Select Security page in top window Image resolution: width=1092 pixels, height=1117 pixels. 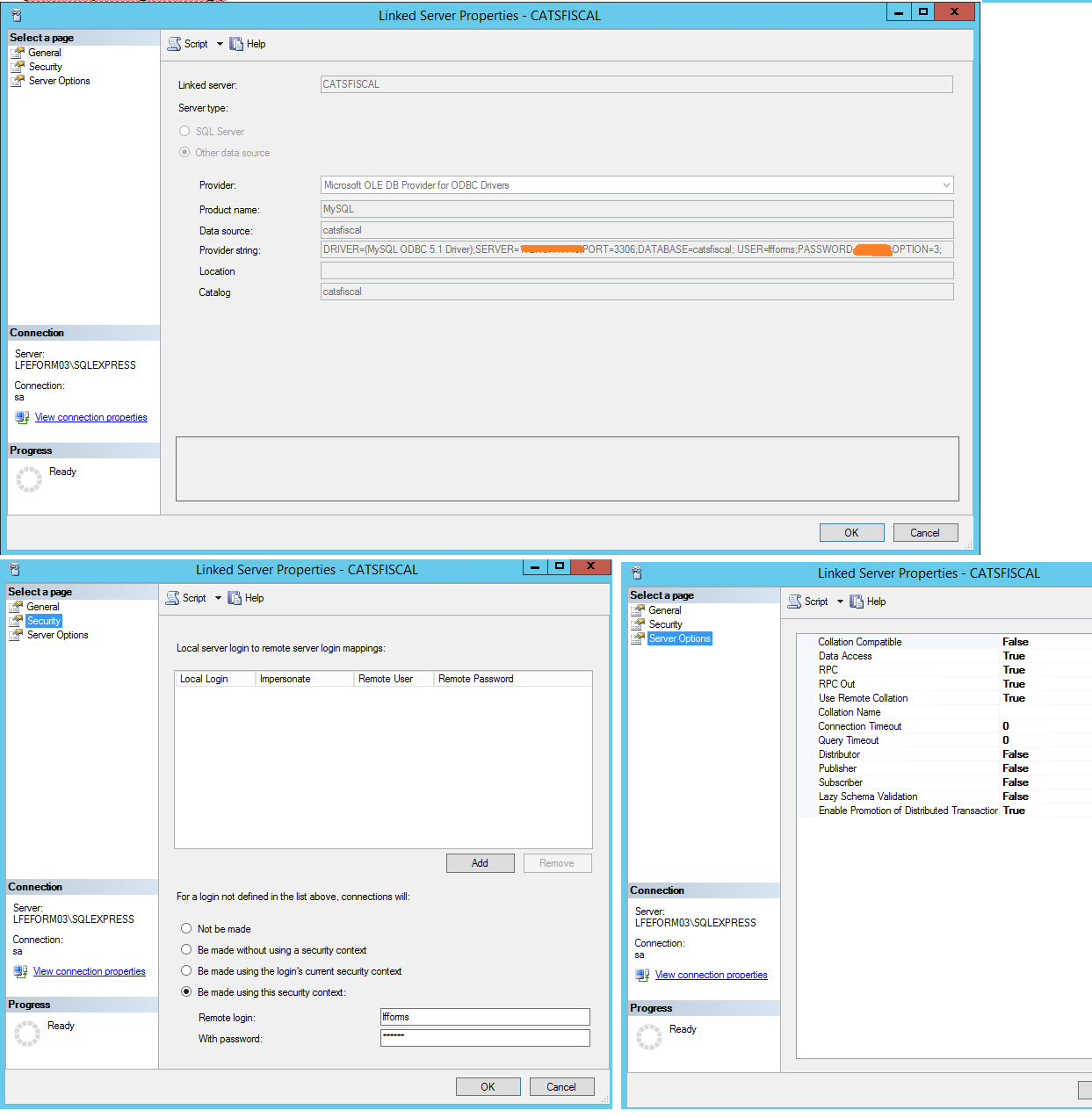point(46,67)
